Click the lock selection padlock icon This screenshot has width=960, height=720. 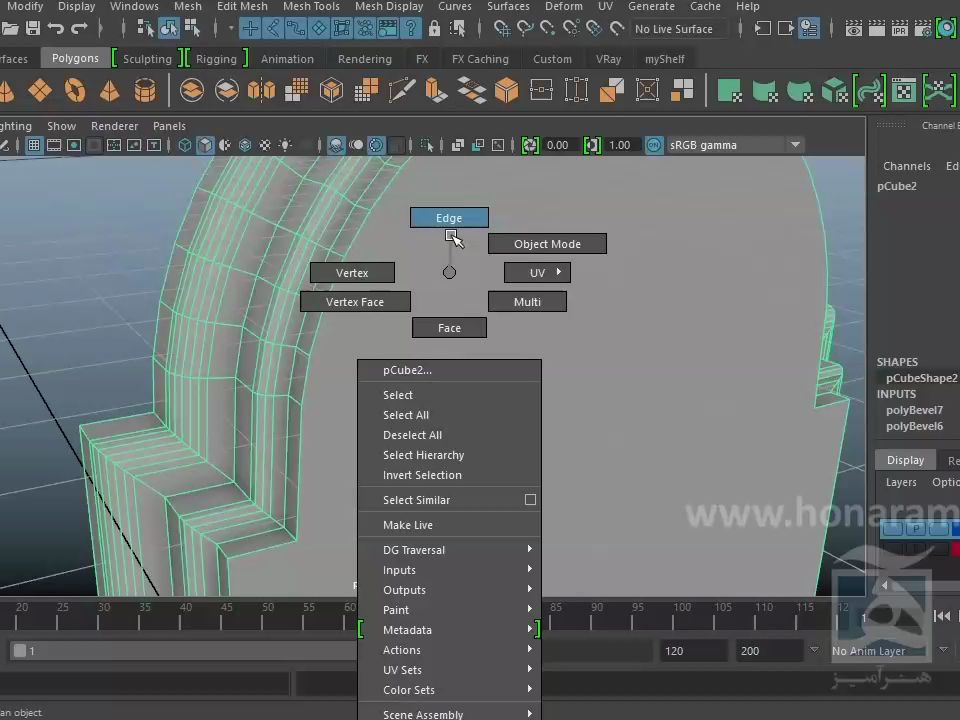tap(434, 28)
